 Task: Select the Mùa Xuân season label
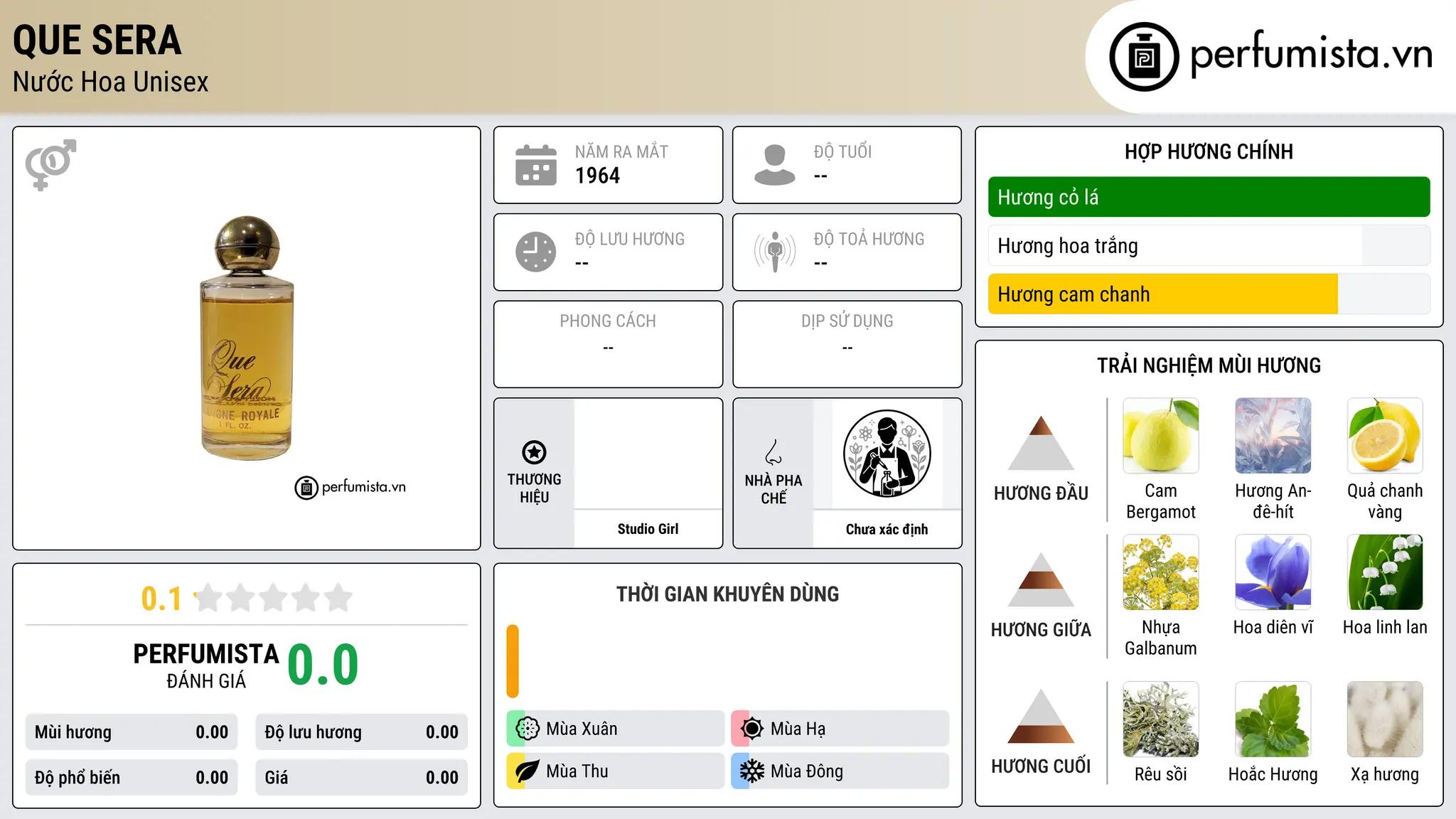[582, 729]
